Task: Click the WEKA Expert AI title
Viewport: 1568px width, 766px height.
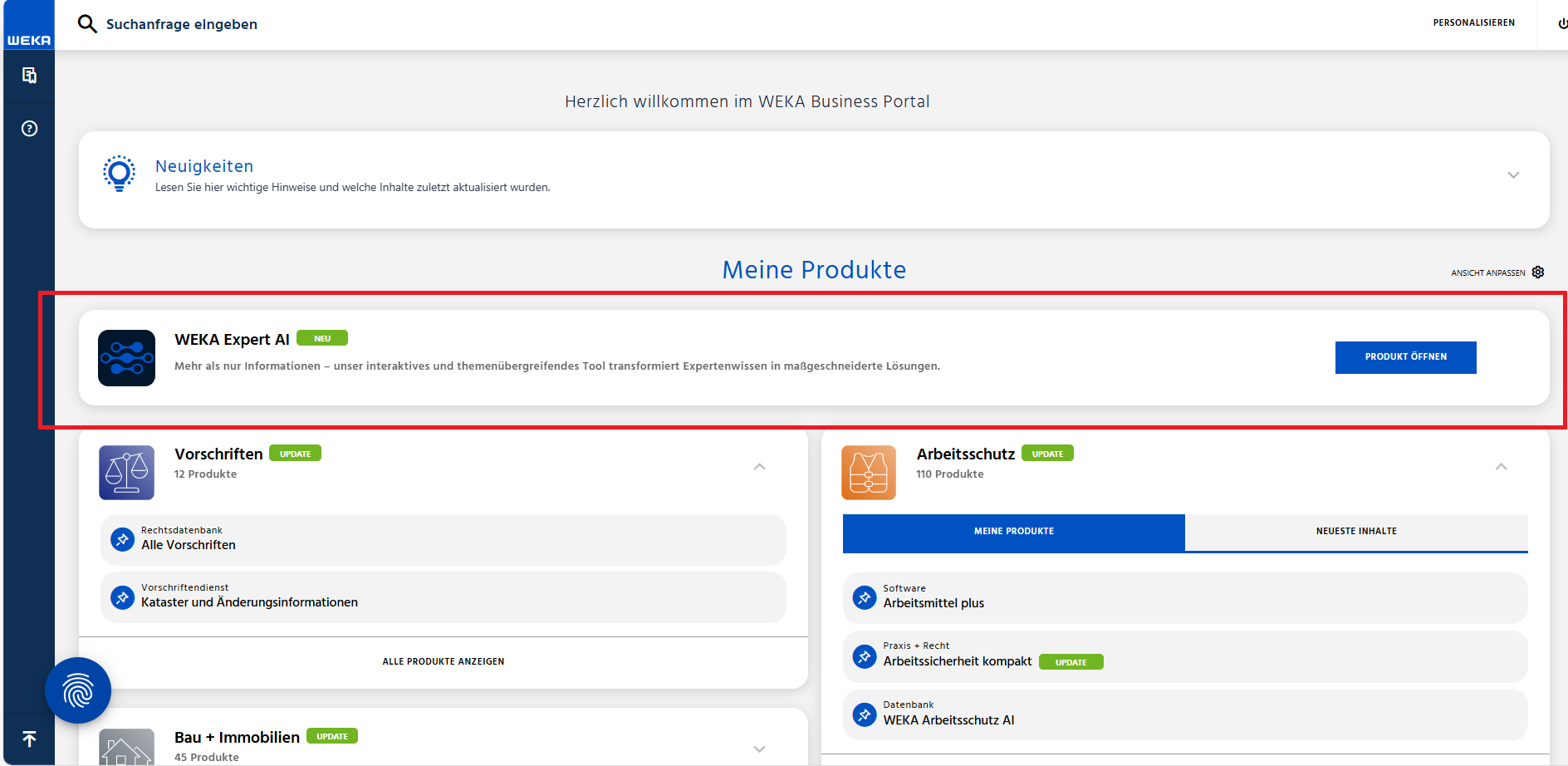Action: pos(232,340)
